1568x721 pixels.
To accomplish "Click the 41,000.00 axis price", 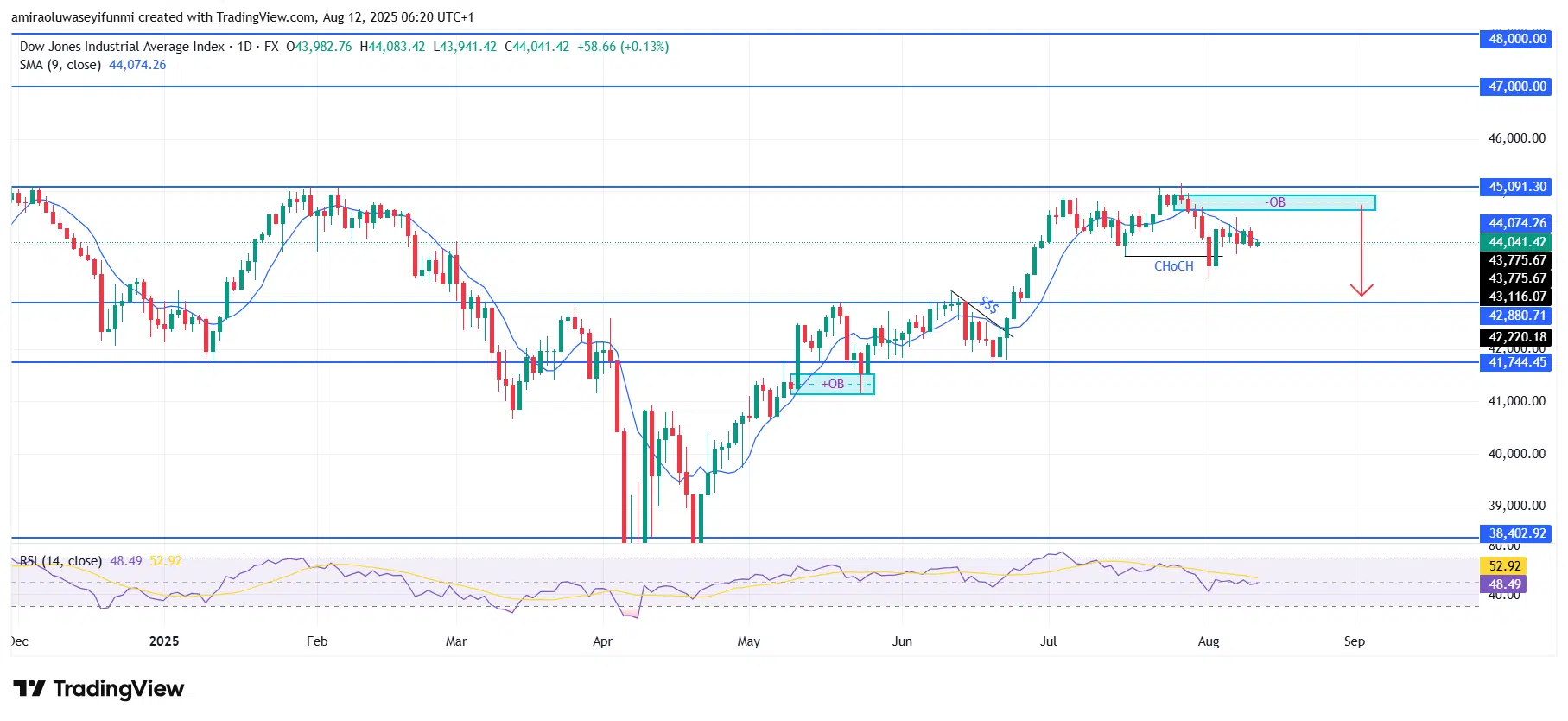I will (x=1516, y=401).
